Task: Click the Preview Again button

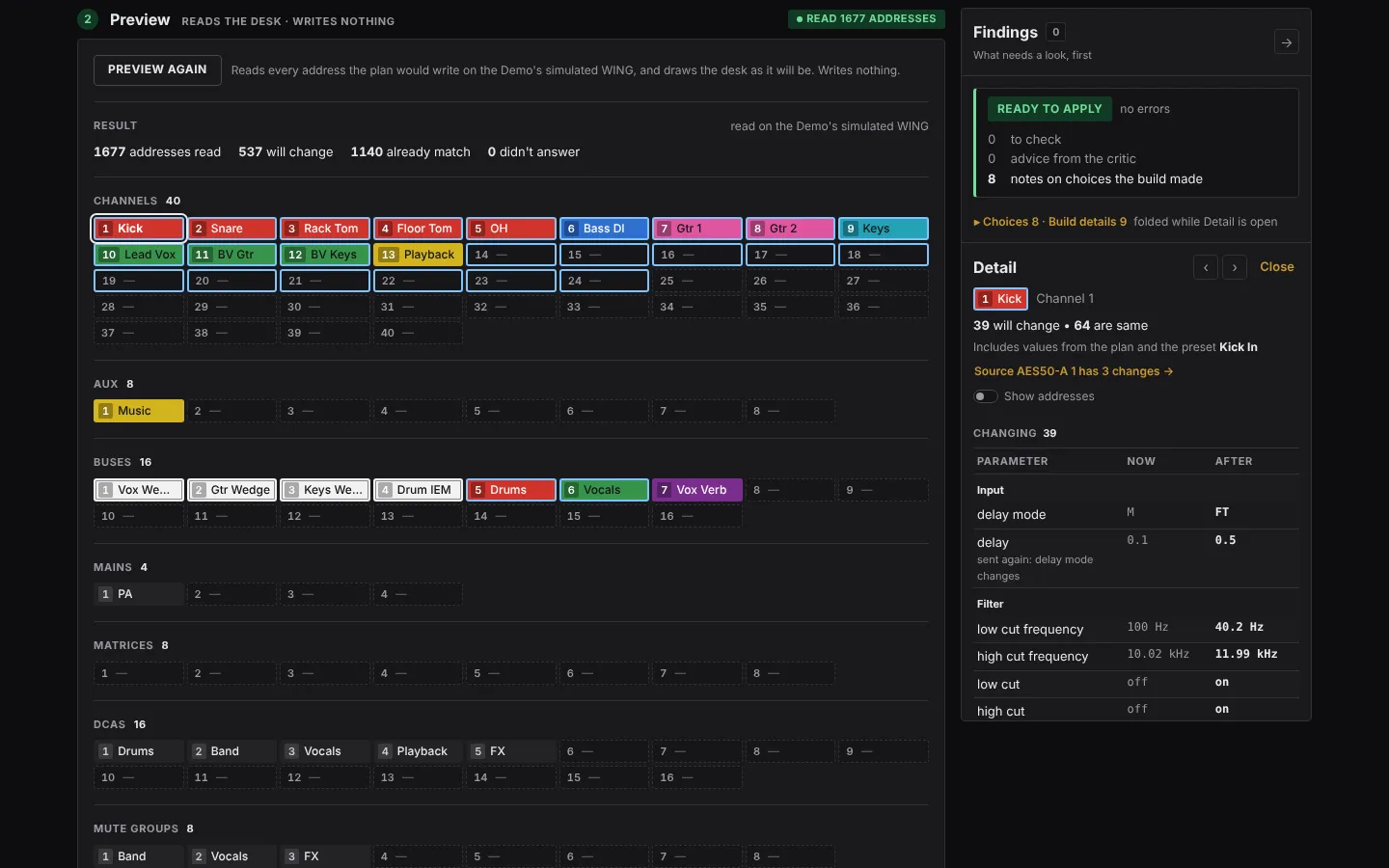Action: (x=157, y=70)
